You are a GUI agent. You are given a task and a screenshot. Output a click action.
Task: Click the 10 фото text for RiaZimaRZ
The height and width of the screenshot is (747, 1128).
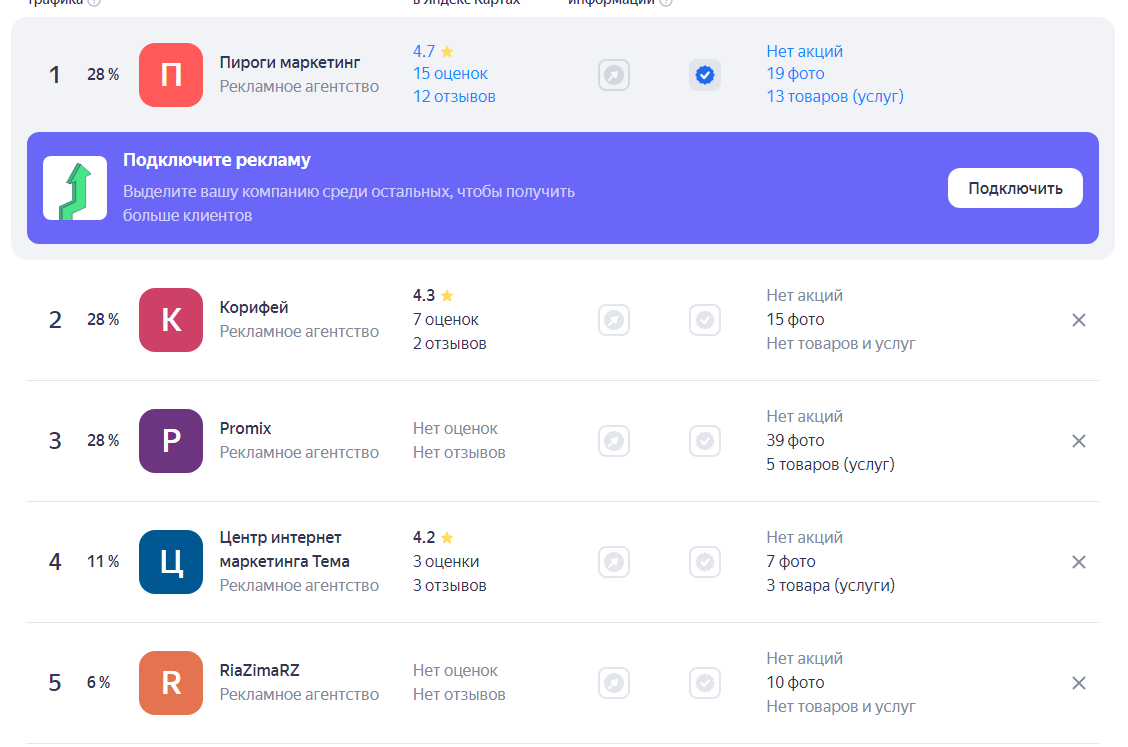click(x=795, y=682)
